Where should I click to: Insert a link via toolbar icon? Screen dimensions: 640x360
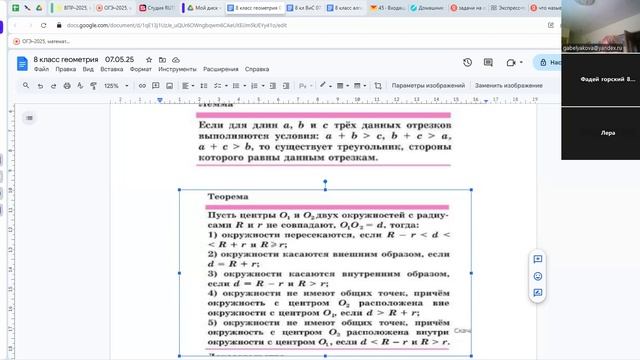point(142,86)
